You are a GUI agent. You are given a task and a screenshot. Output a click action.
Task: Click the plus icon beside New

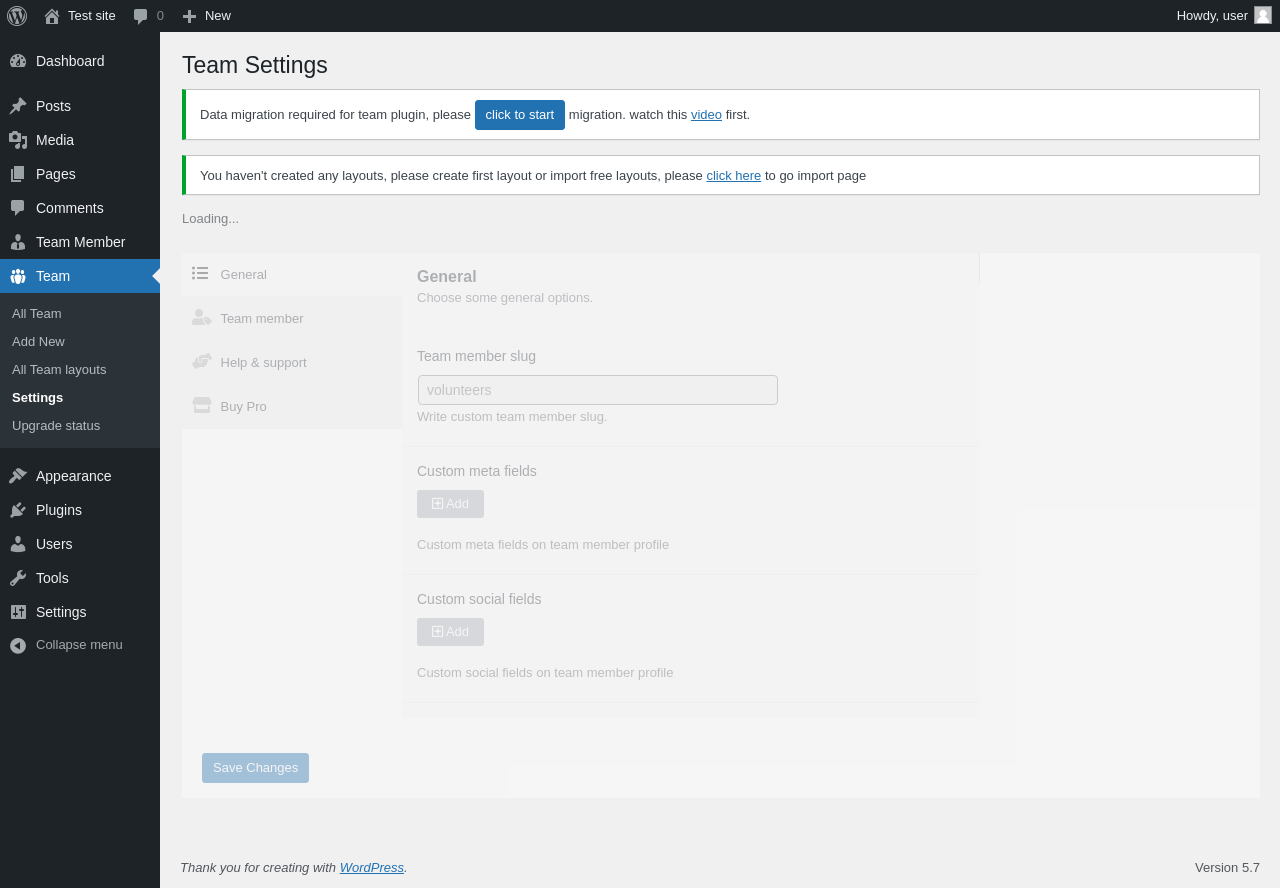[189, 16]
